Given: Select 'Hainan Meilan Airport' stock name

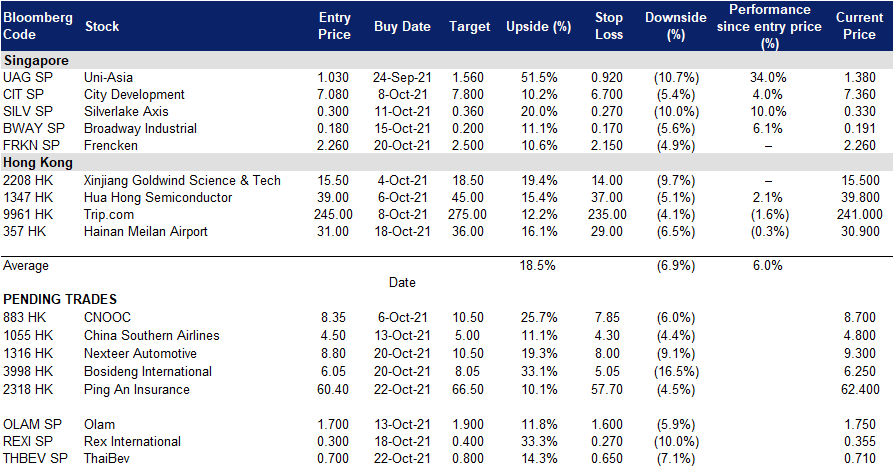Looking at the screenshot, I should [146, 232].
